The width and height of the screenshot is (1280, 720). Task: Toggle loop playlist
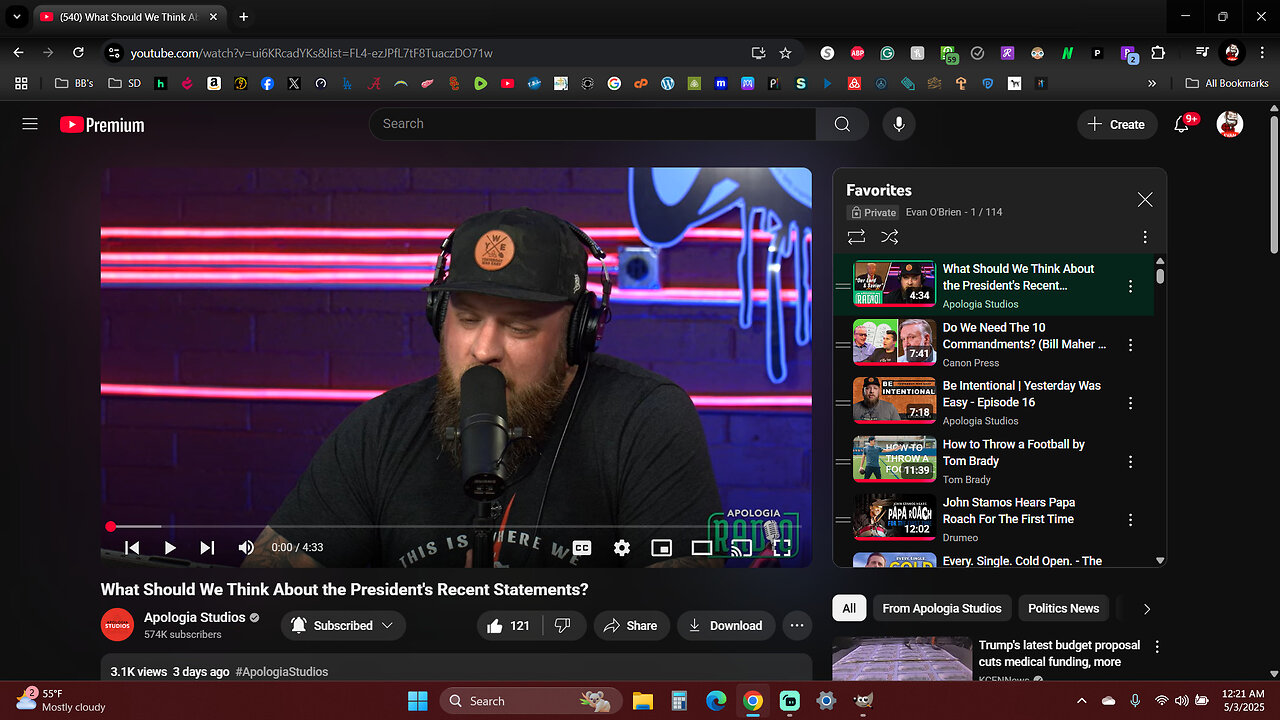coord(856,237)
